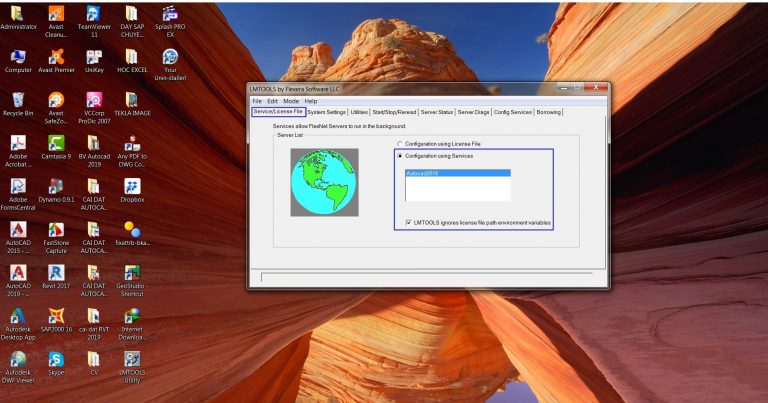Switch to Start/Stop/Reread tab
768x403 pixels.
click(394, 112)
